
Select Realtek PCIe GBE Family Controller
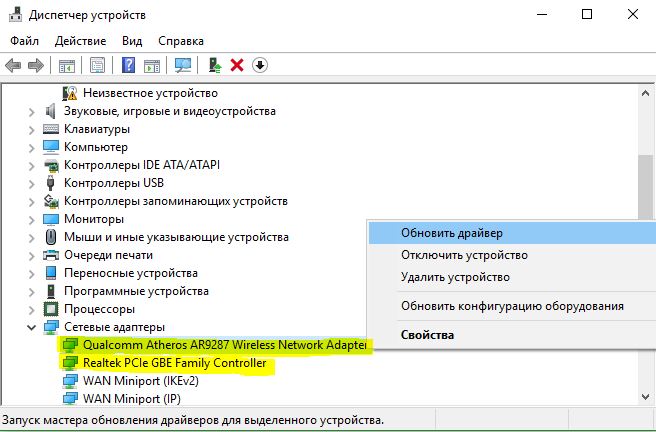(174, 363)
